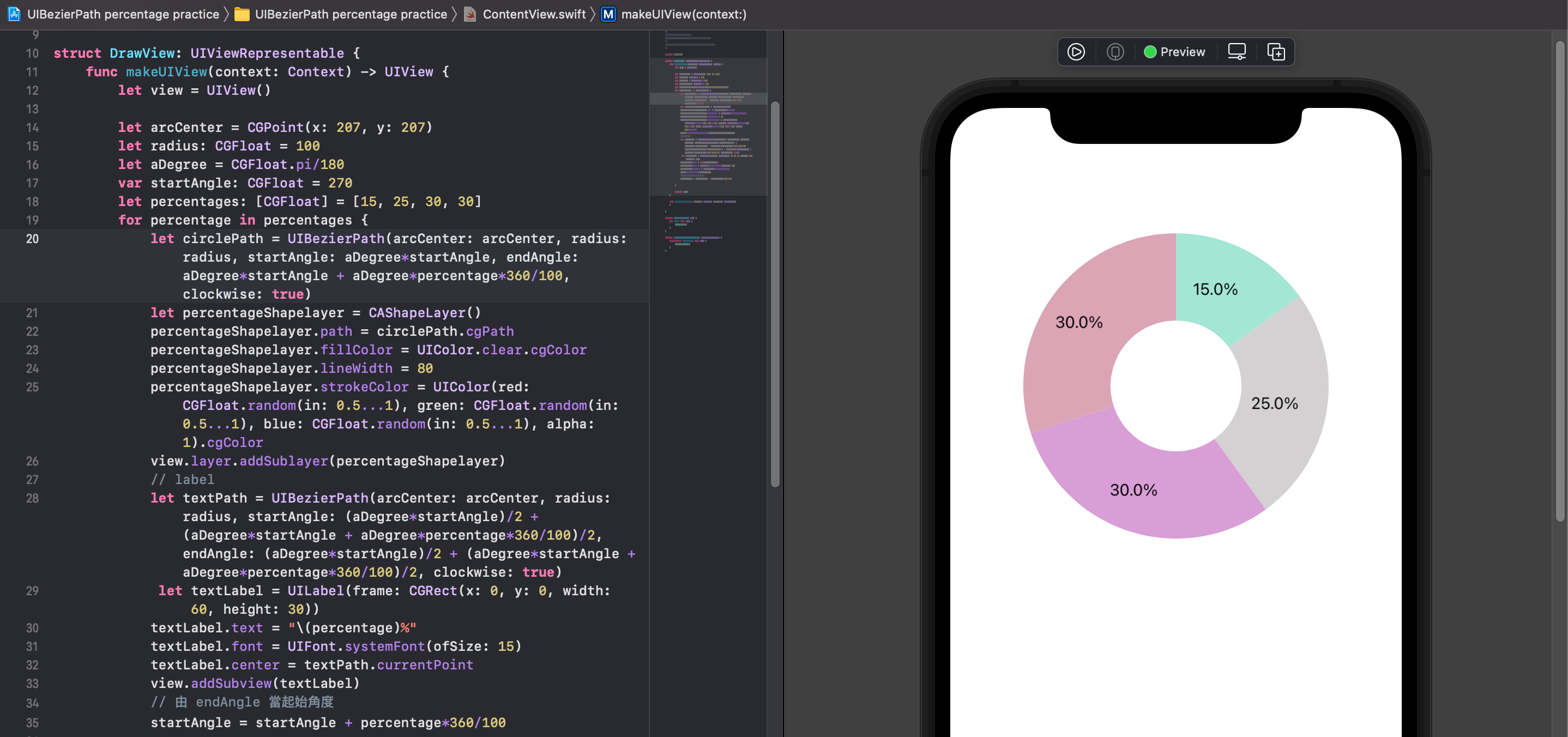The height and width of the screenshot is (737, 1568).
Task: Click the app project icon in the jump bar
Action: tap(14, 14)
